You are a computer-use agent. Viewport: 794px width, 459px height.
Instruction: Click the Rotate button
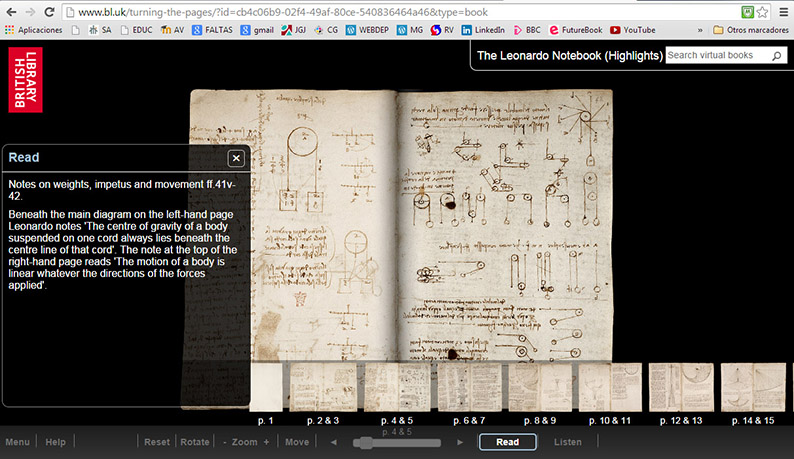[195, 442]
